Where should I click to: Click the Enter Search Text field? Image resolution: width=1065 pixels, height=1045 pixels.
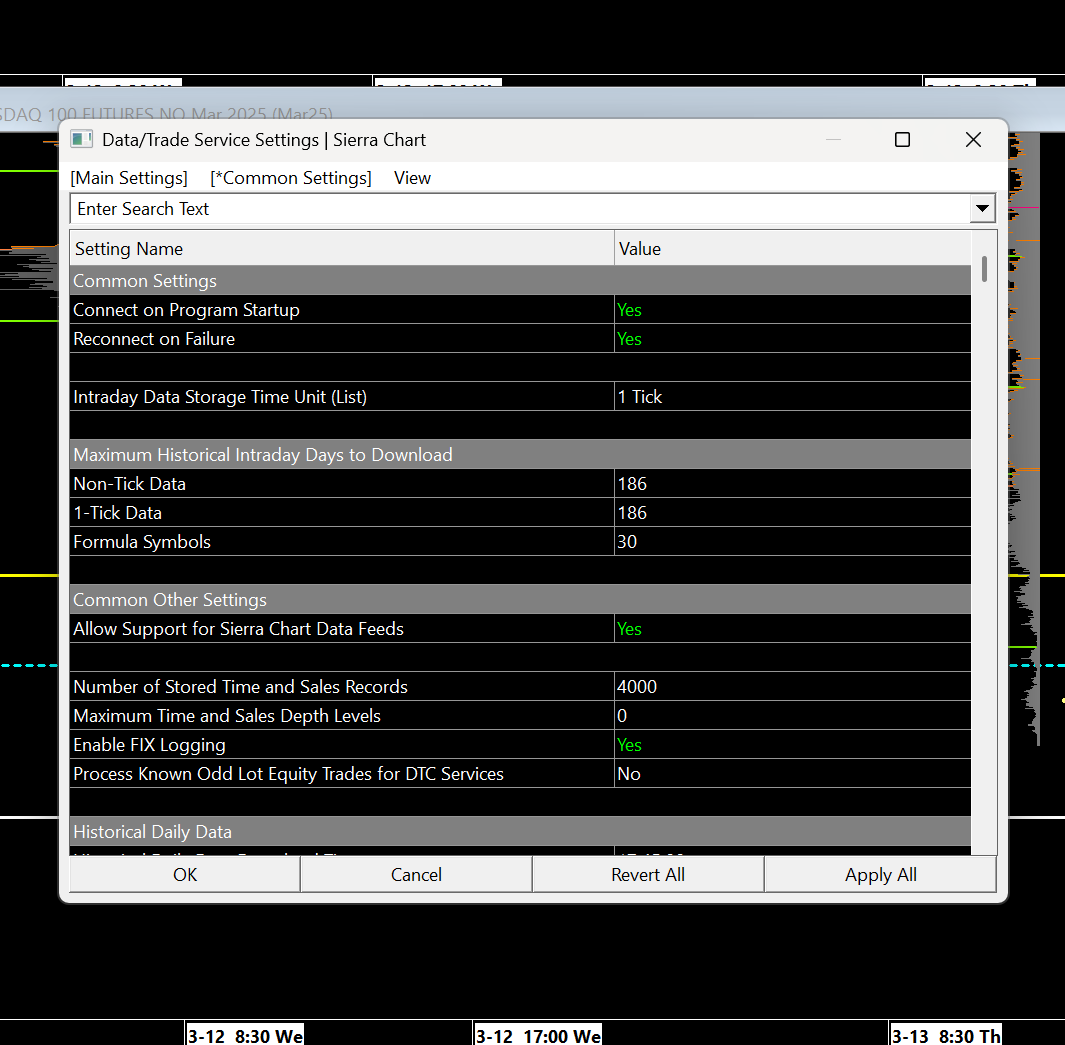point(520,208)
